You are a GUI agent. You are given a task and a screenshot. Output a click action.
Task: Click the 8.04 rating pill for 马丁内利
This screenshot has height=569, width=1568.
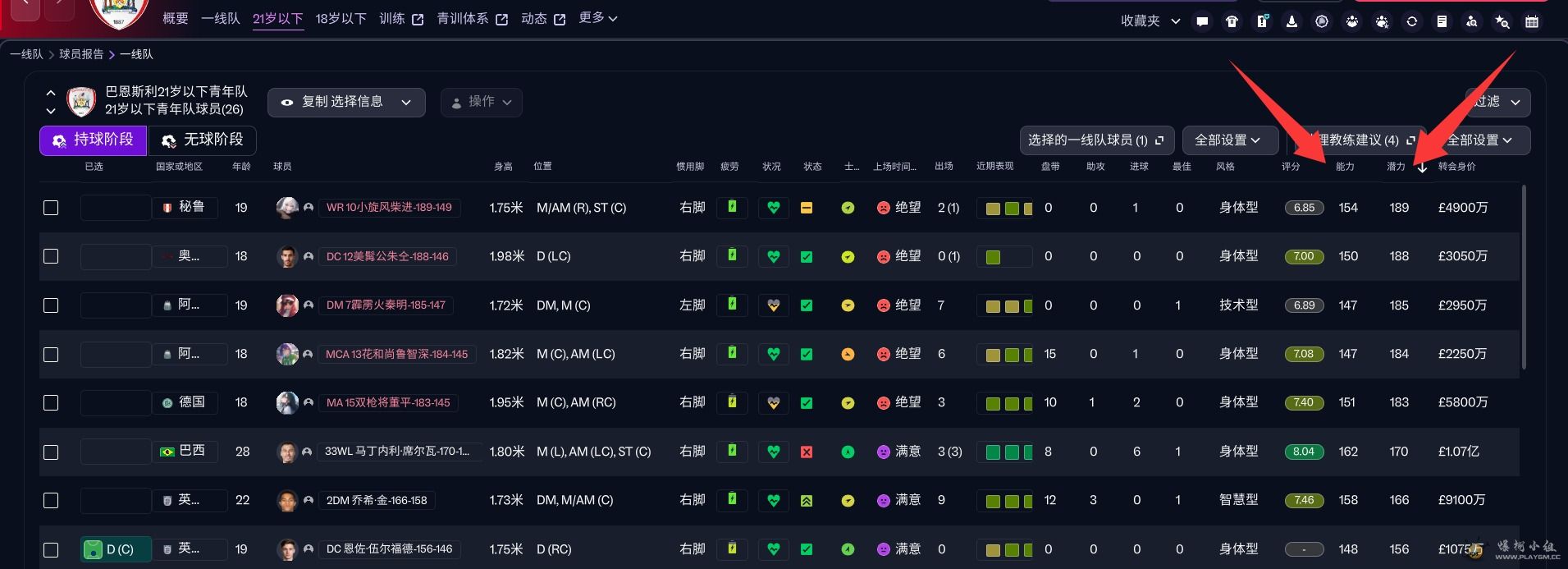click(x=1304, y=452)
